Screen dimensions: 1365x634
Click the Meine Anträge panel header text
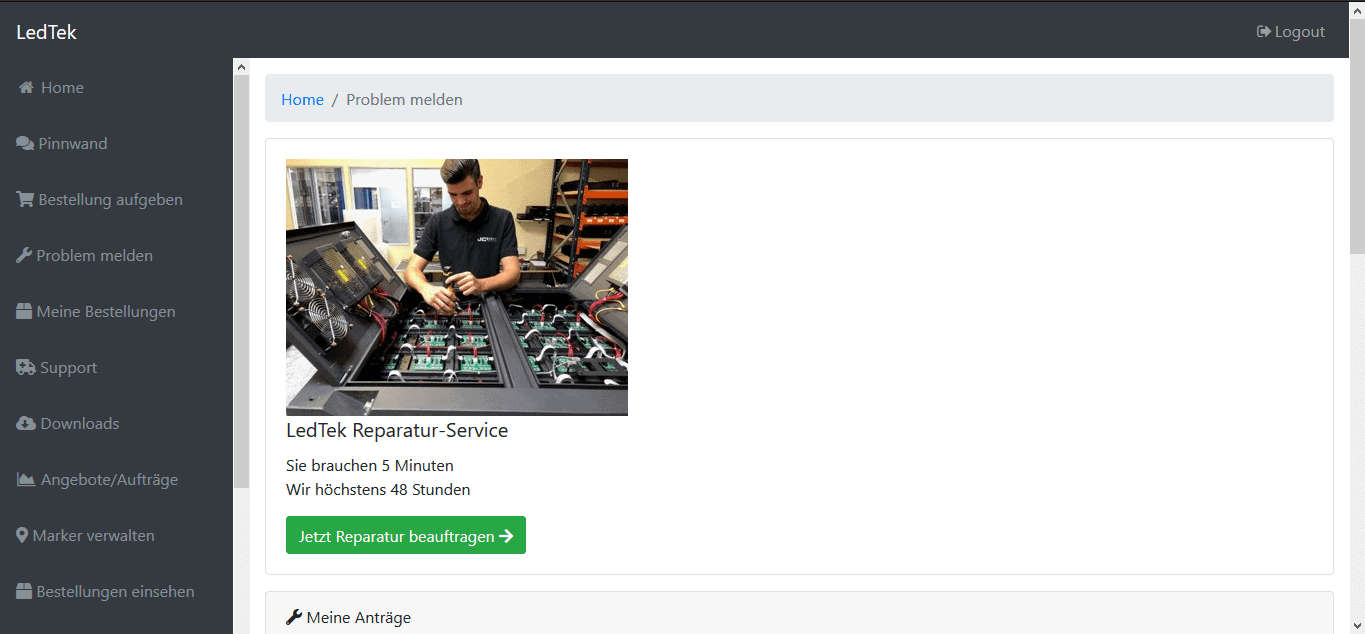(359, 618)
